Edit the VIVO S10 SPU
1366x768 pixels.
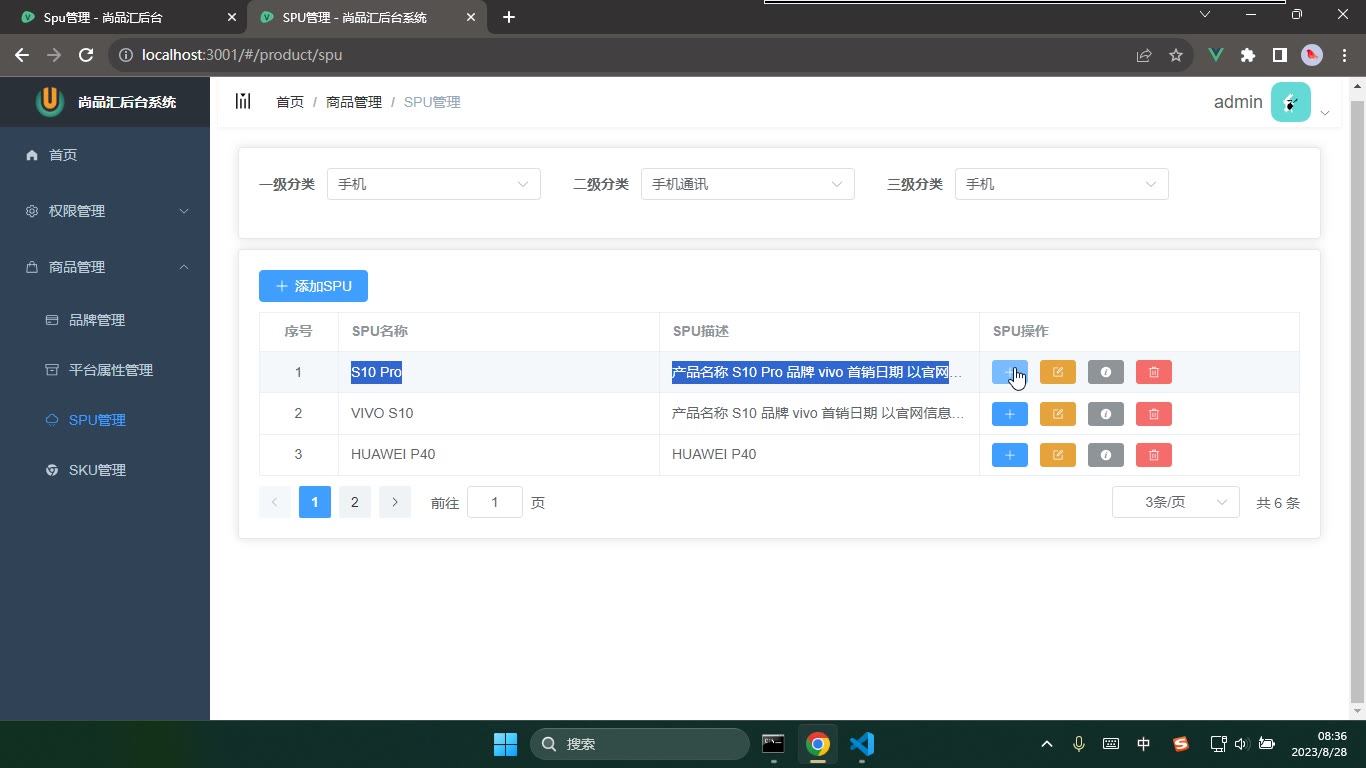point(1057,414)
